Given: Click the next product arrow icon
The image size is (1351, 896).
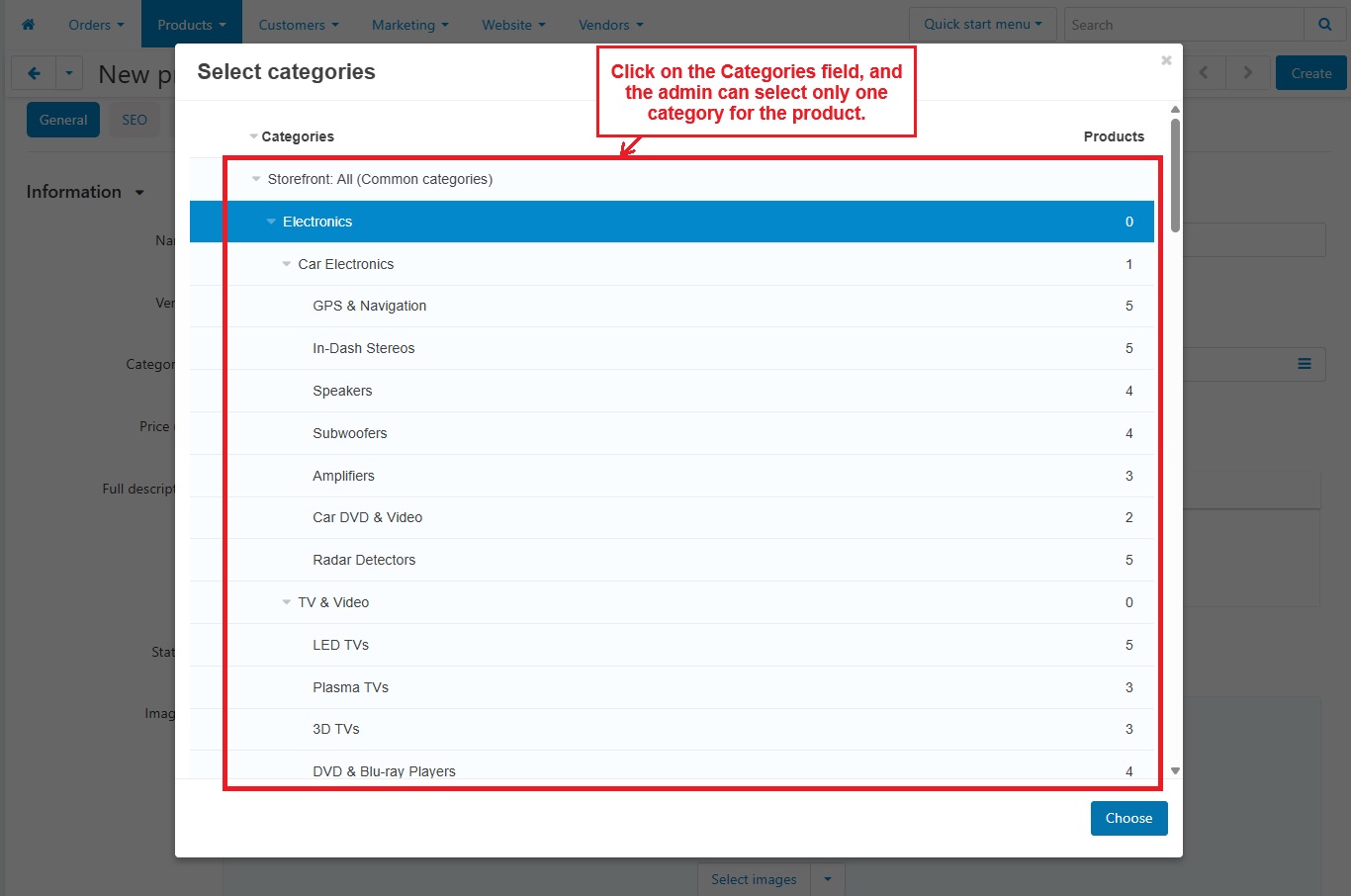Looking at the screenshot, I should [1247, 73].
